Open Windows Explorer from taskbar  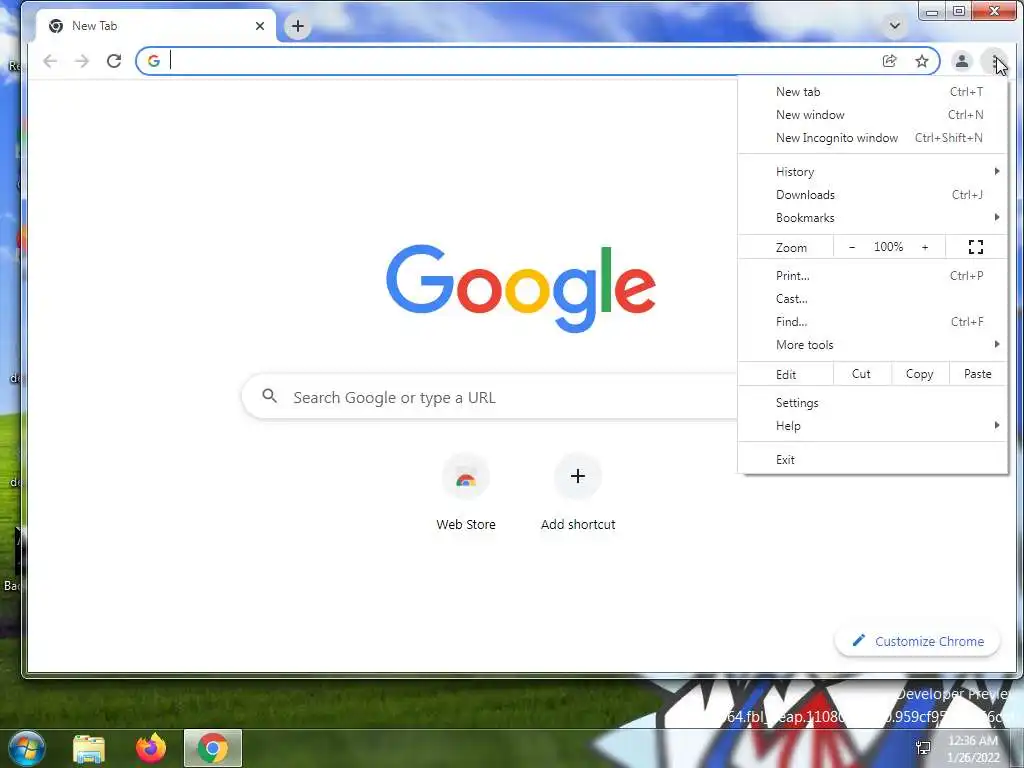pyautogui.click(x=89, y=748)
